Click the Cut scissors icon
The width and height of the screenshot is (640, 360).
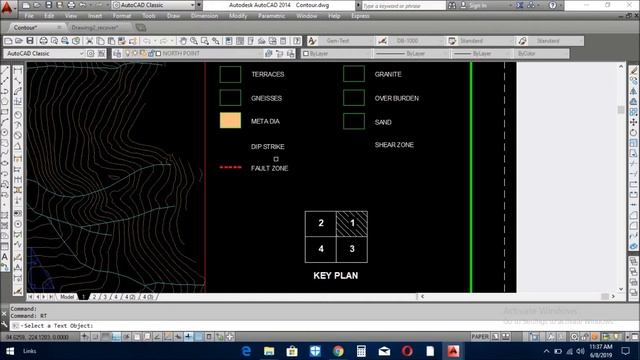(89, 41)
